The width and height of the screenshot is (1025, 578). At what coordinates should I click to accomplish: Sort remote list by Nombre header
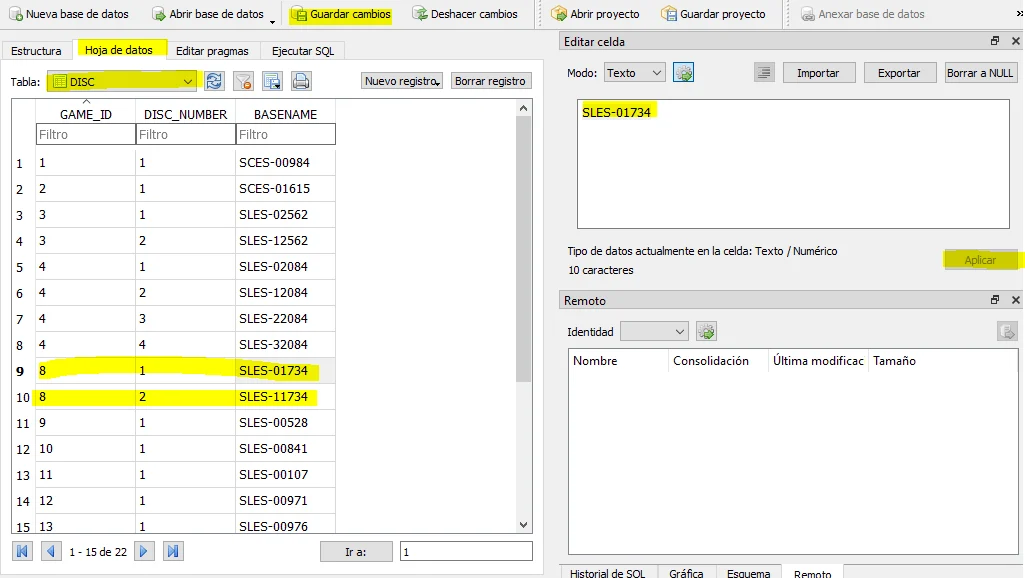(x=618, y=361)
